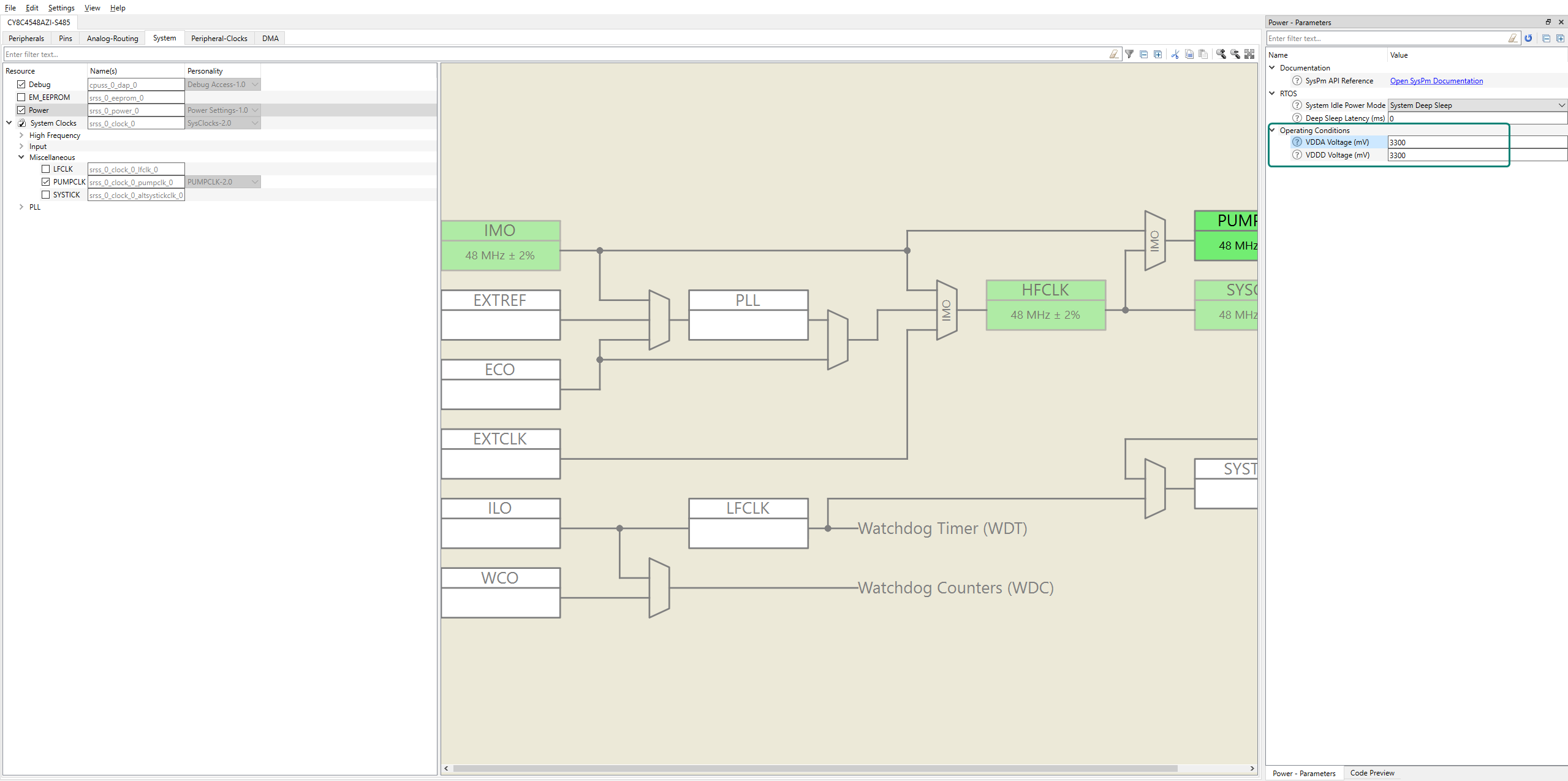Expand all resources in the tree toolbar

tap(1158, 55)
